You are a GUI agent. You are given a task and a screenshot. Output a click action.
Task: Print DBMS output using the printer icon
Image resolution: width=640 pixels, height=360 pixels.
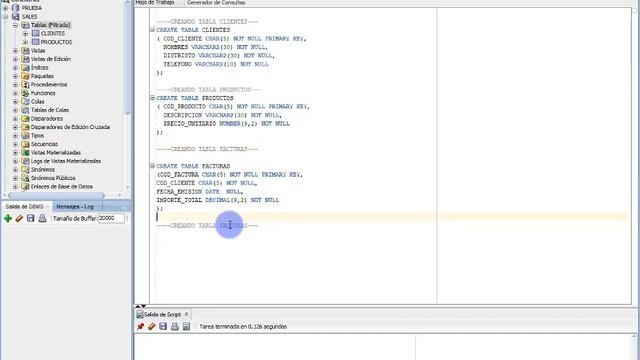point(42,218)
